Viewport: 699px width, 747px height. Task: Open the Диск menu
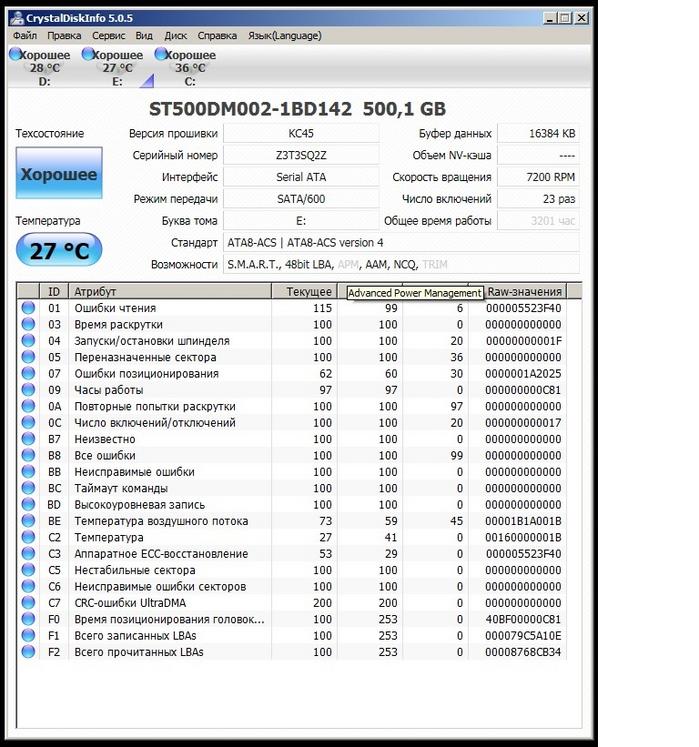tap(175, 36)
